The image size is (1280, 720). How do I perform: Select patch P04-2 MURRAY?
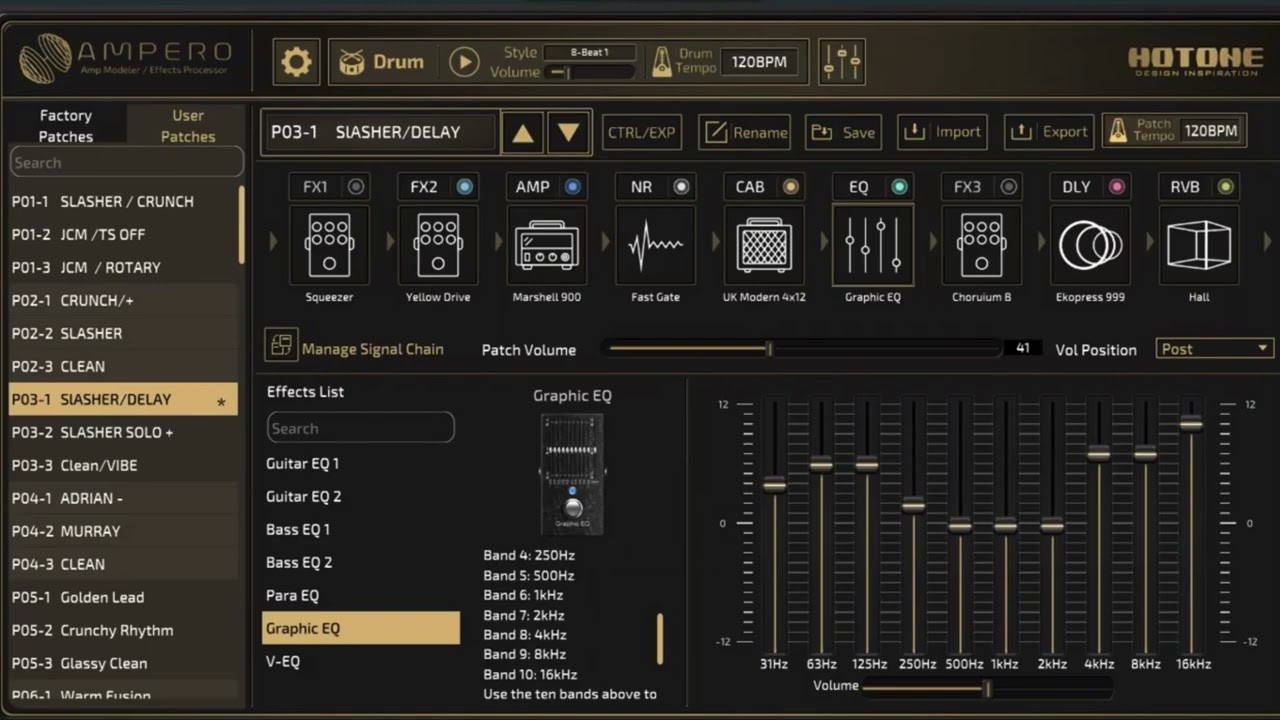[x=123, y=531]
